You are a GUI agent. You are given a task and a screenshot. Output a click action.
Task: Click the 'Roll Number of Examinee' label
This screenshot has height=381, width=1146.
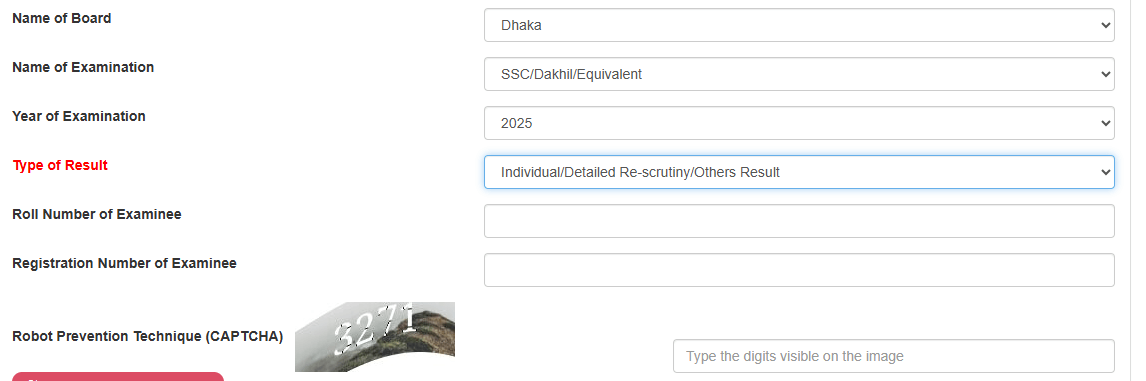click(97, 214)
